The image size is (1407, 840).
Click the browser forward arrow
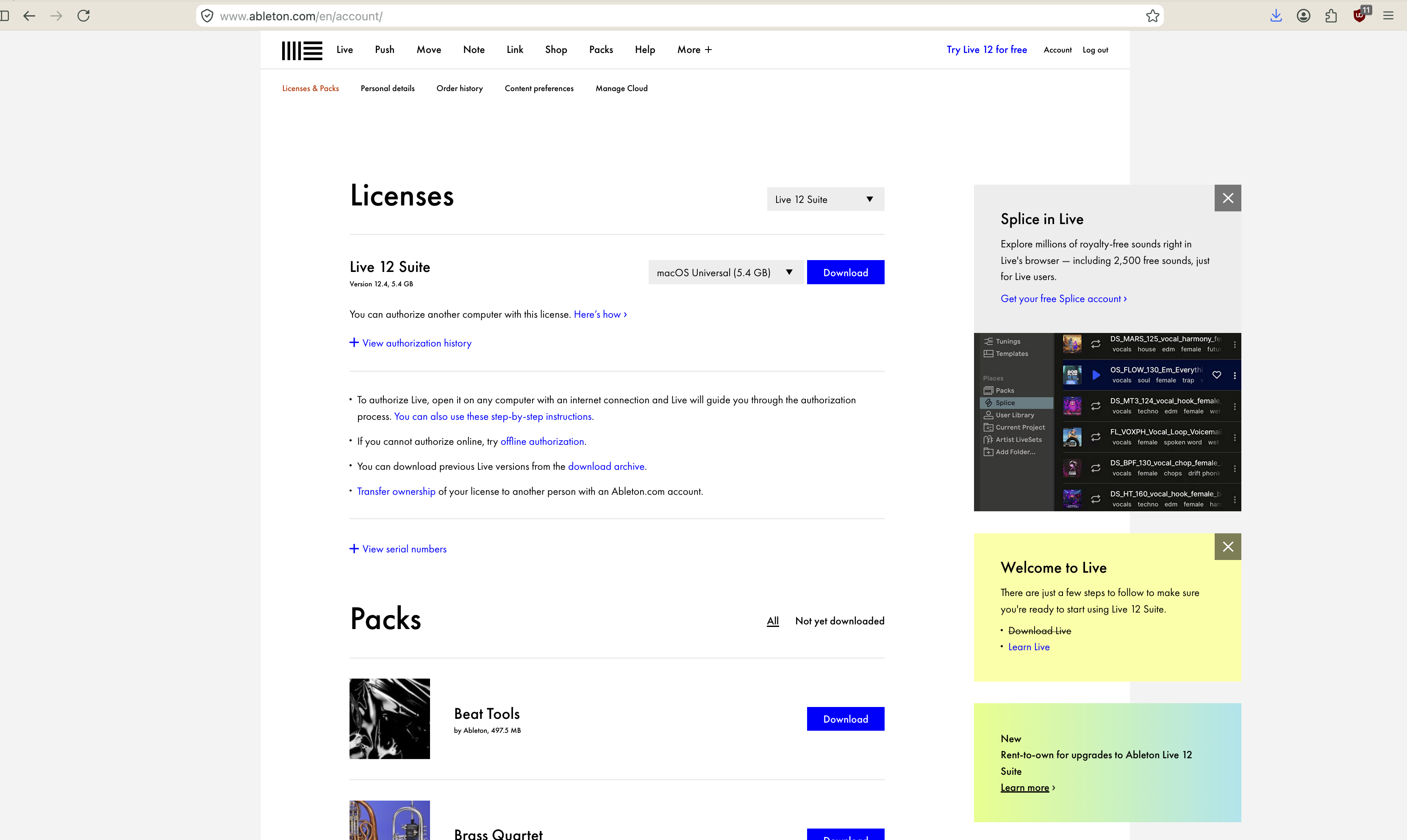click(56, 16)
